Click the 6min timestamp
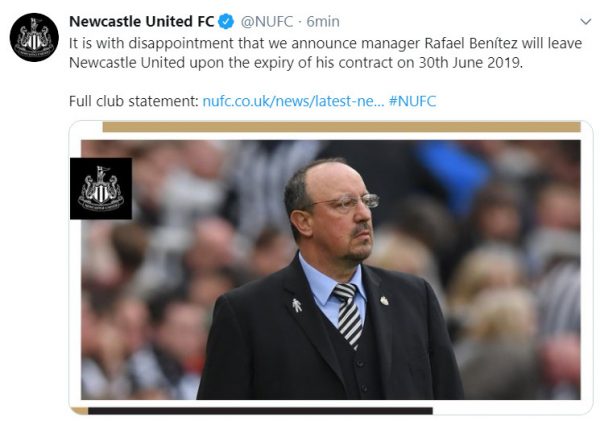Image resolution: width=600 pixels, height=421 pixels. point(323,22)
